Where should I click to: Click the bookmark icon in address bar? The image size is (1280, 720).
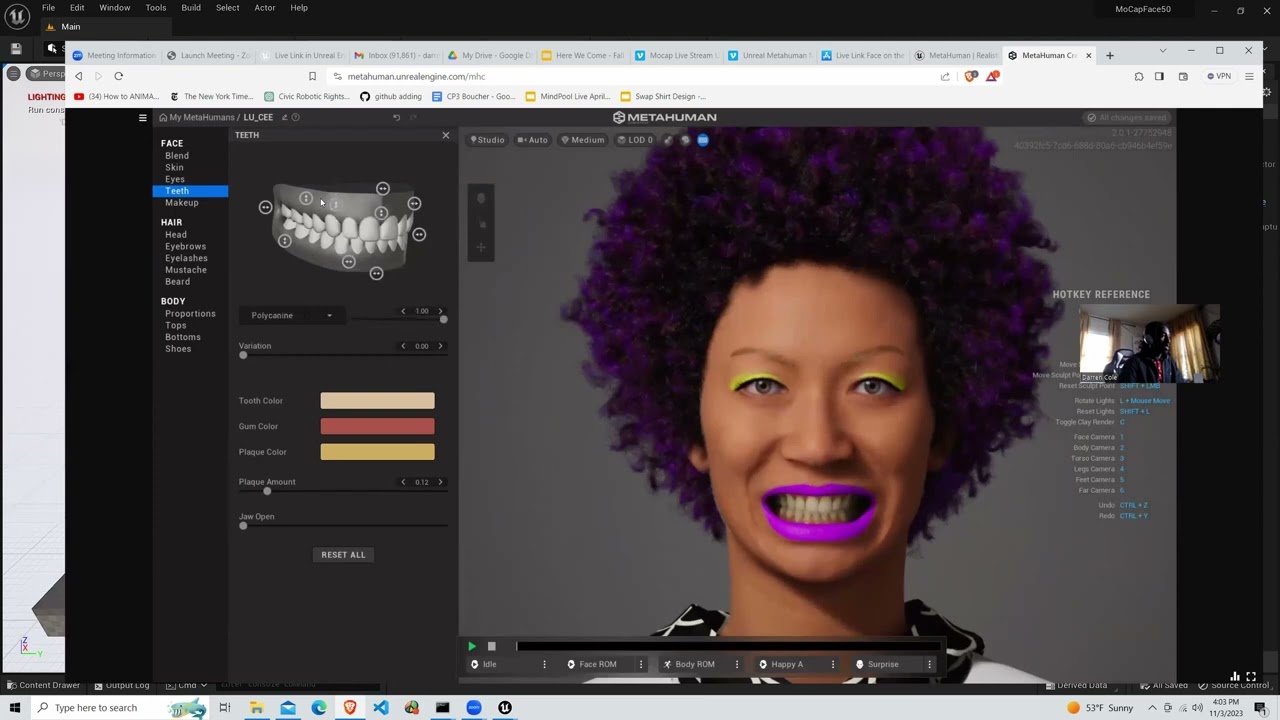[312, 76]
